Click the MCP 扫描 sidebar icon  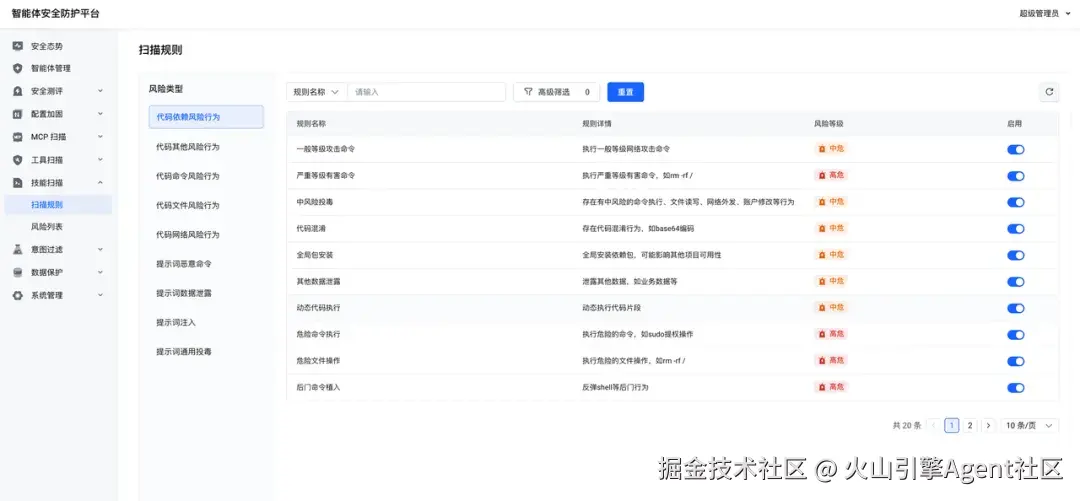coord(18,136)
